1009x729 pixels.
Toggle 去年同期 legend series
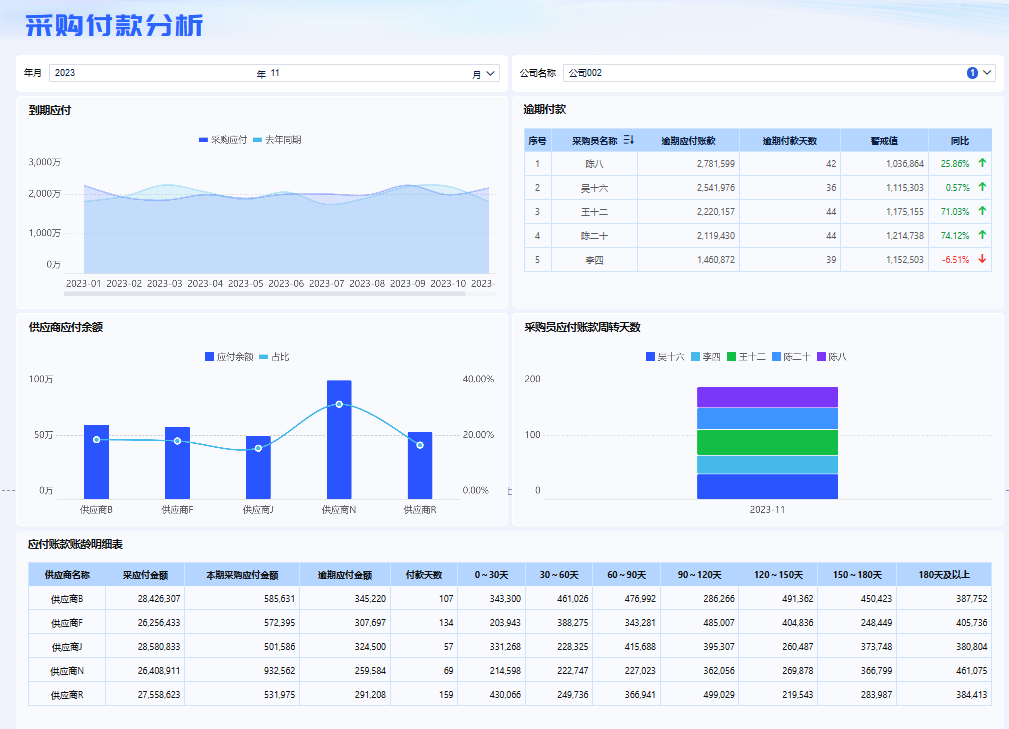(277, 140)
